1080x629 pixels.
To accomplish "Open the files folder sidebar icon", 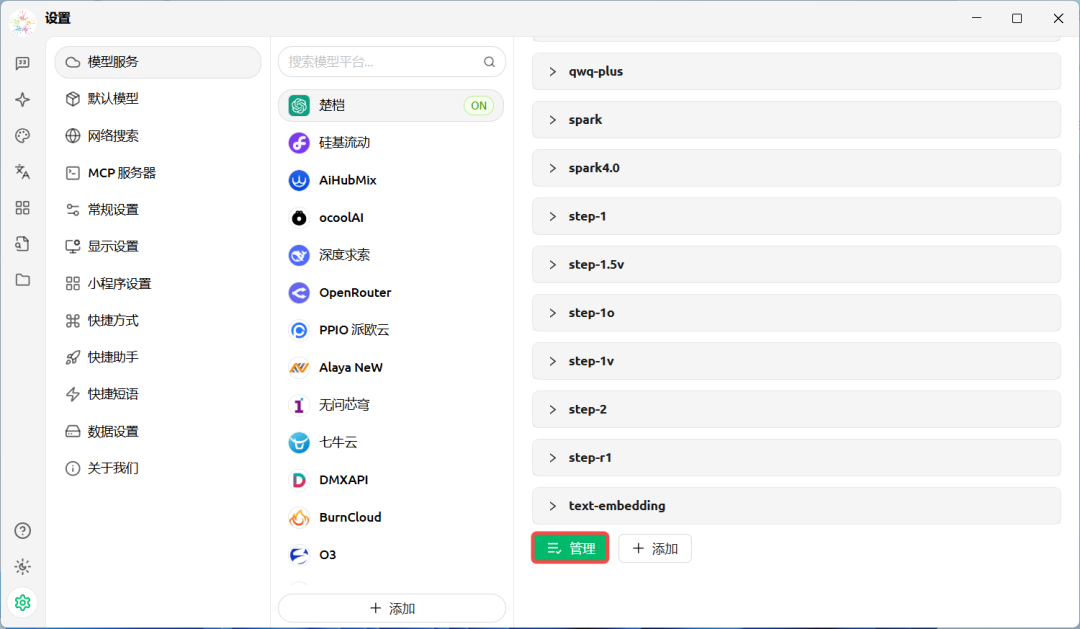I will coord(23,280).
